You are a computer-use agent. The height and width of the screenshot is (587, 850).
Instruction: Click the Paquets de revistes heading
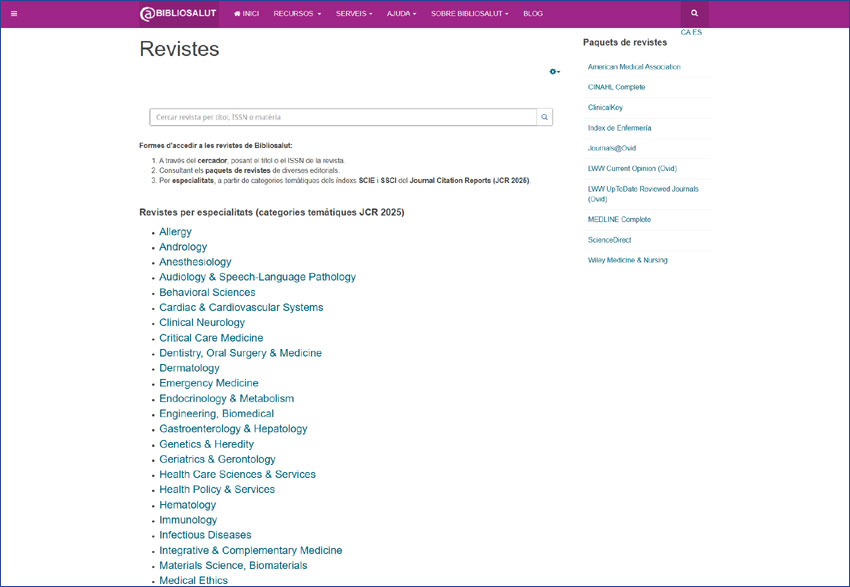pos(625,42)
